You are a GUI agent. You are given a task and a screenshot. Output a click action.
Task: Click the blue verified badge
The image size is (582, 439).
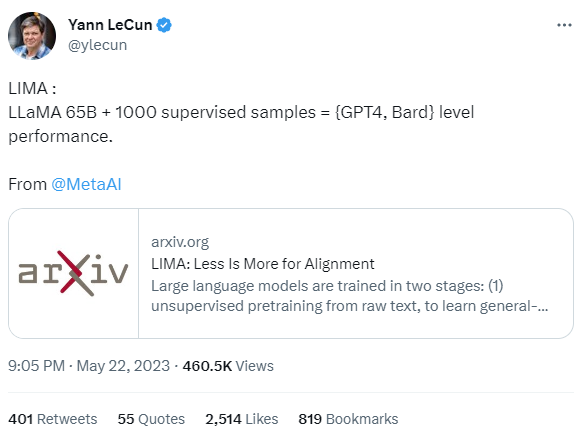164,25
